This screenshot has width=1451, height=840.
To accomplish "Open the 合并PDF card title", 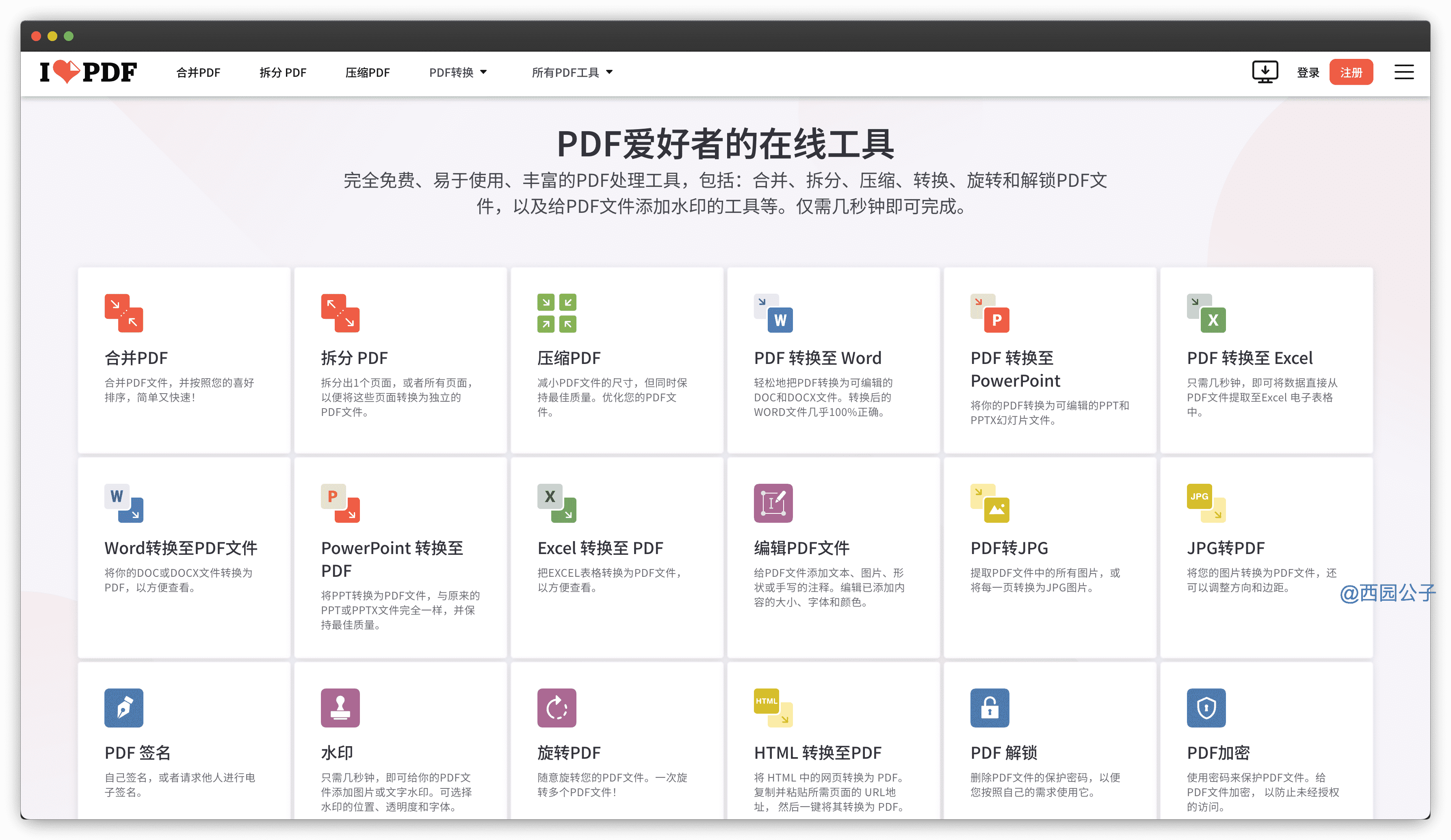I will (x=136, y=358).
